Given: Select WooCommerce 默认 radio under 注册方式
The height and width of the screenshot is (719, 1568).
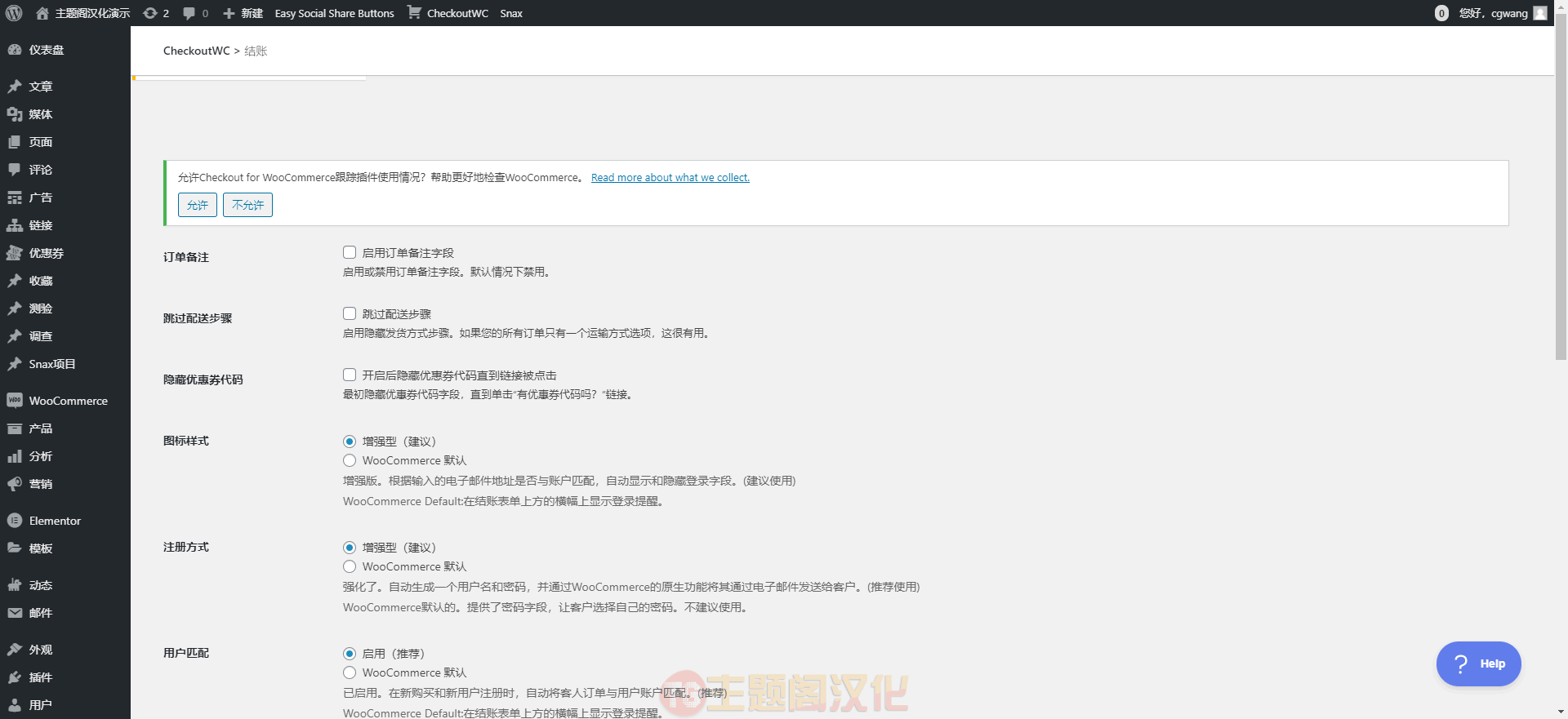Looking at the screenshot, I should 350,566.
